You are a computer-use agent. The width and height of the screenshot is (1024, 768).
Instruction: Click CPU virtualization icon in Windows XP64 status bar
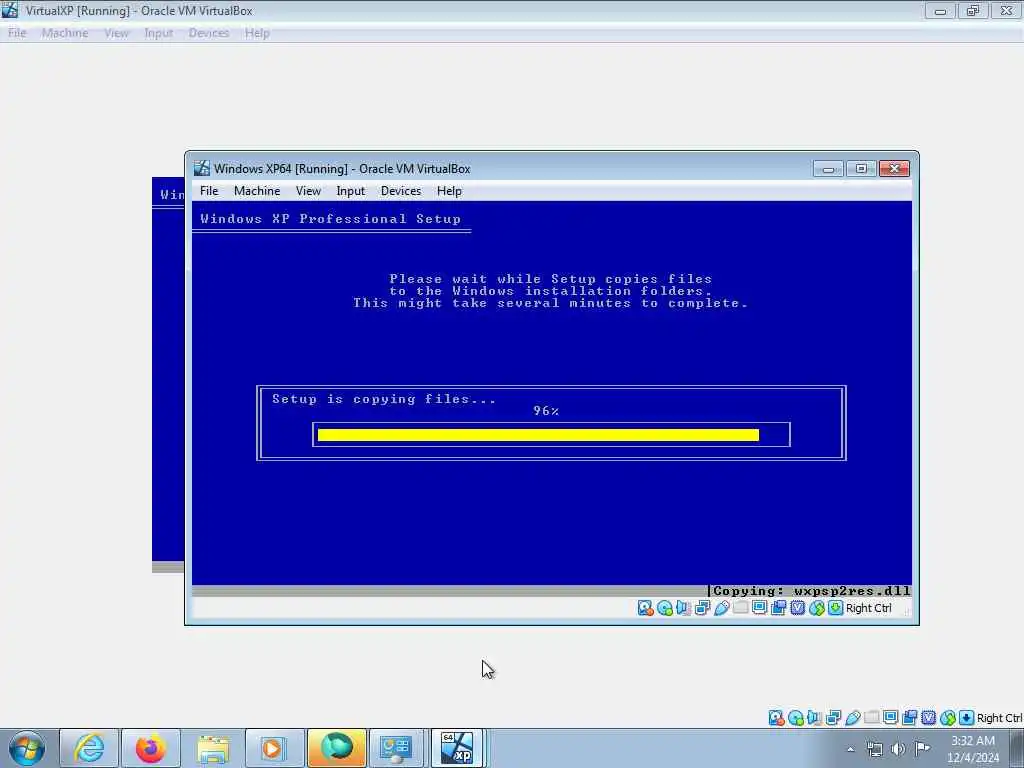(797, 608)
